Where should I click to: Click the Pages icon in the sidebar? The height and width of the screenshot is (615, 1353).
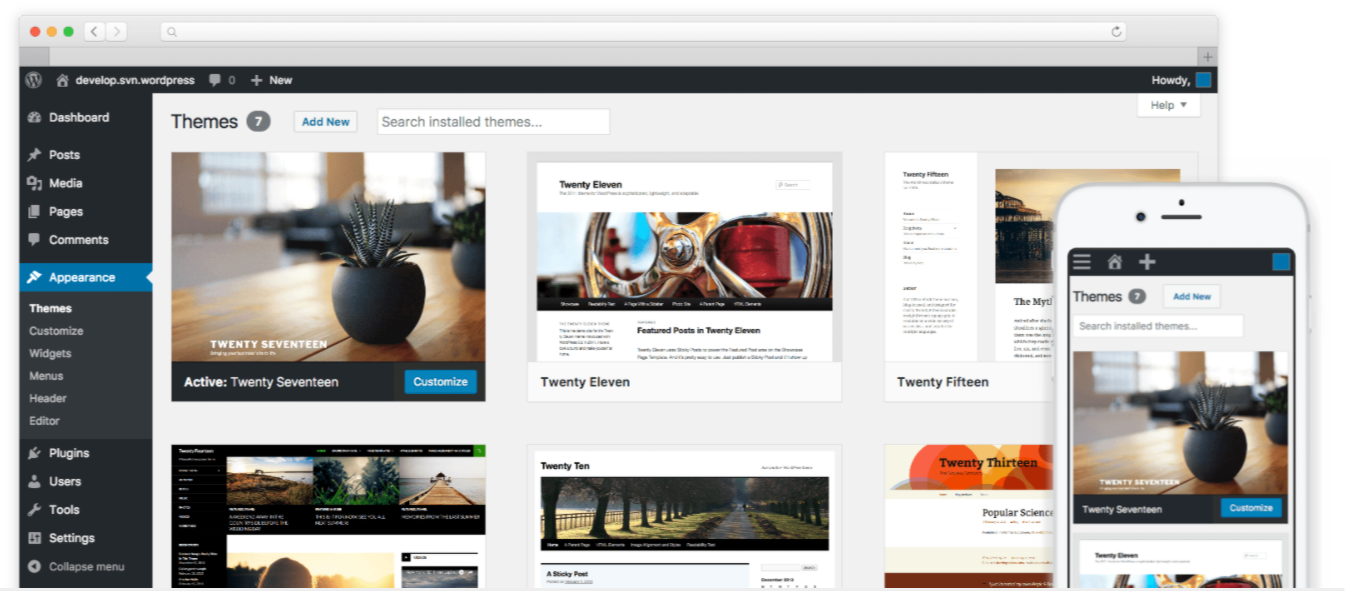click(35, 212)
